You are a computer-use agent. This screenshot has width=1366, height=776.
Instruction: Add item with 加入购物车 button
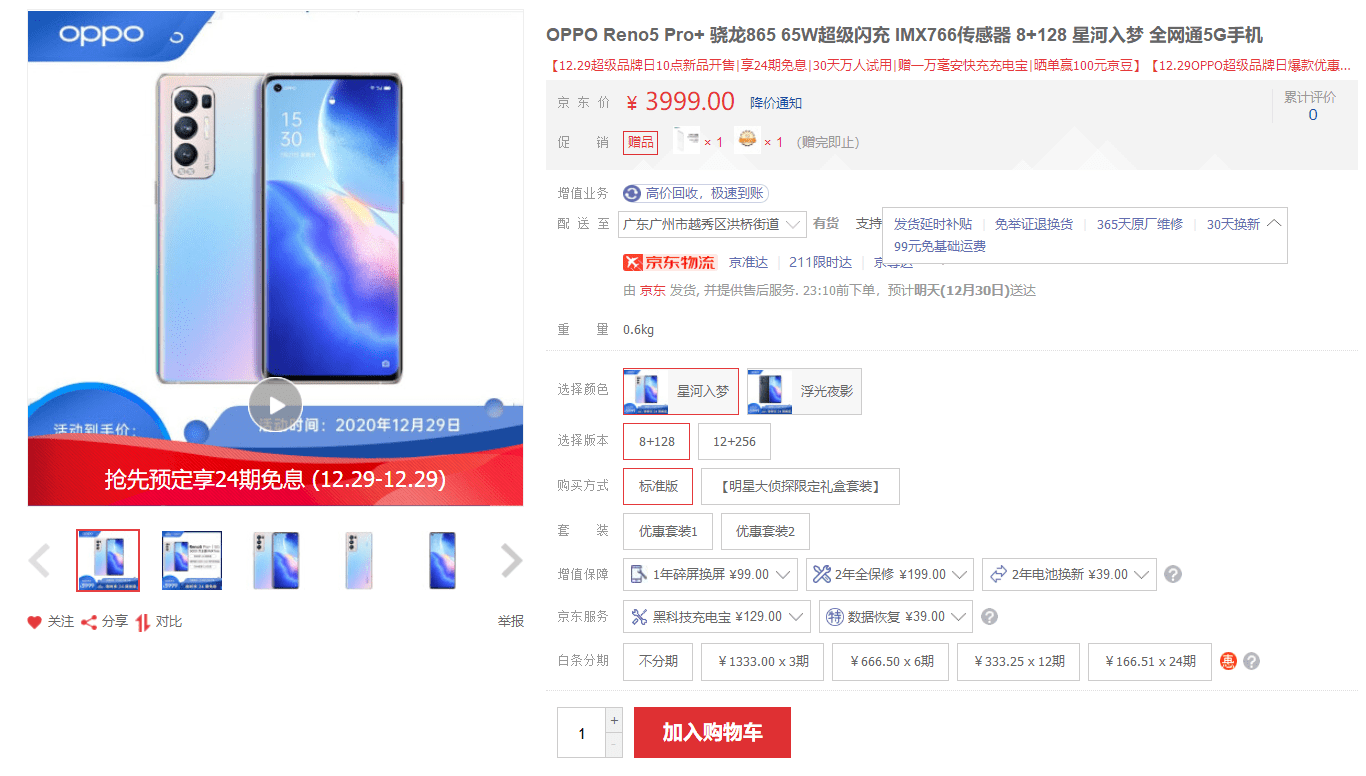point(712,733)
